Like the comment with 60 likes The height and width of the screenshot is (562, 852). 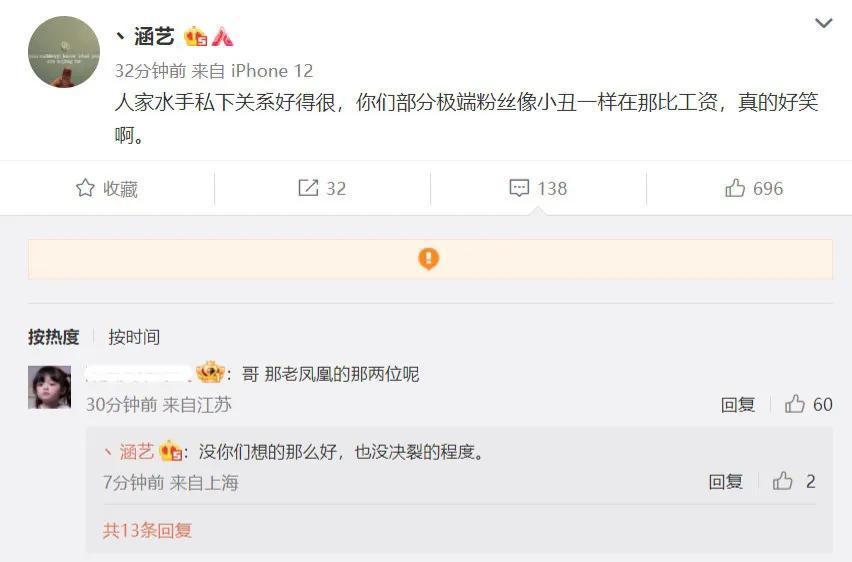(x=795, y=404)
